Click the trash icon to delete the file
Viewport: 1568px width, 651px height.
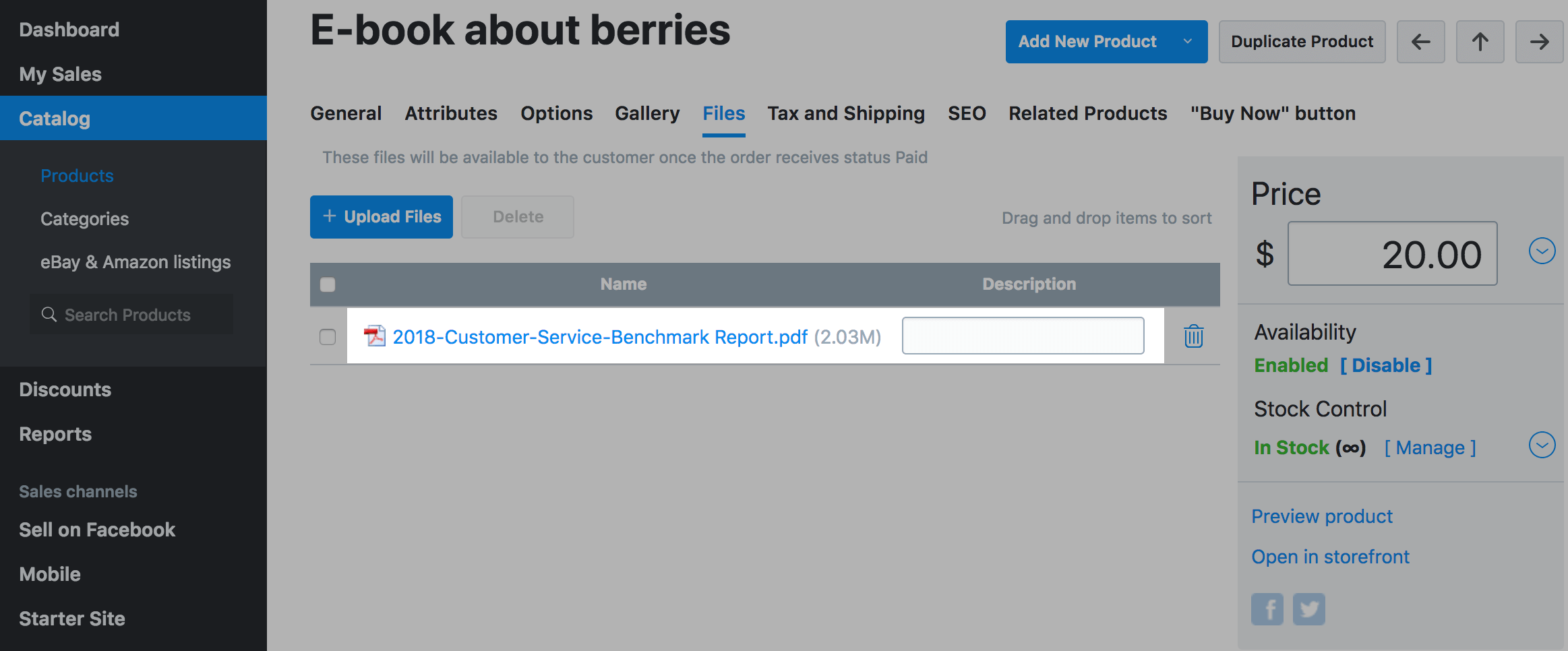click(1193, 336)
